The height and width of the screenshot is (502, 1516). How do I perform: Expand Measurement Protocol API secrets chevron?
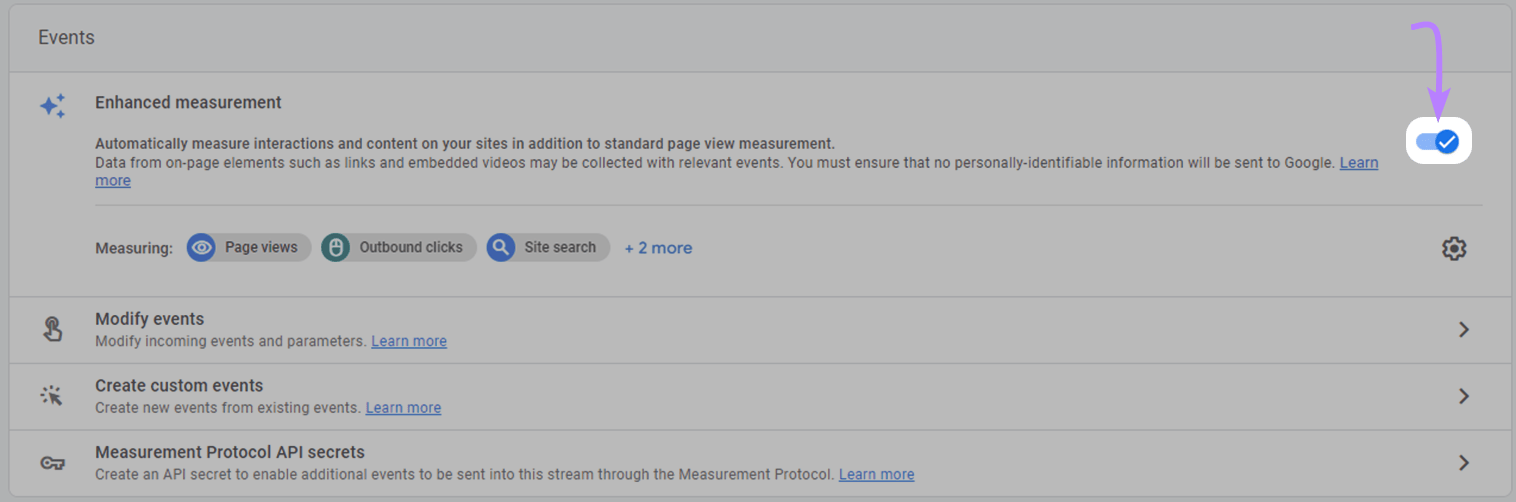1464,463
